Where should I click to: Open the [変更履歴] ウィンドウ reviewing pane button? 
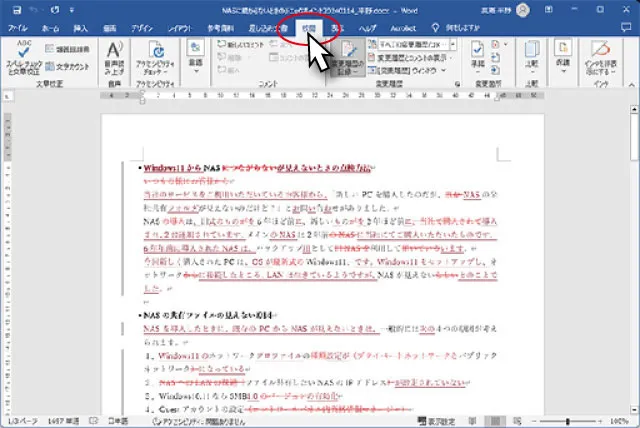[407, 71]
